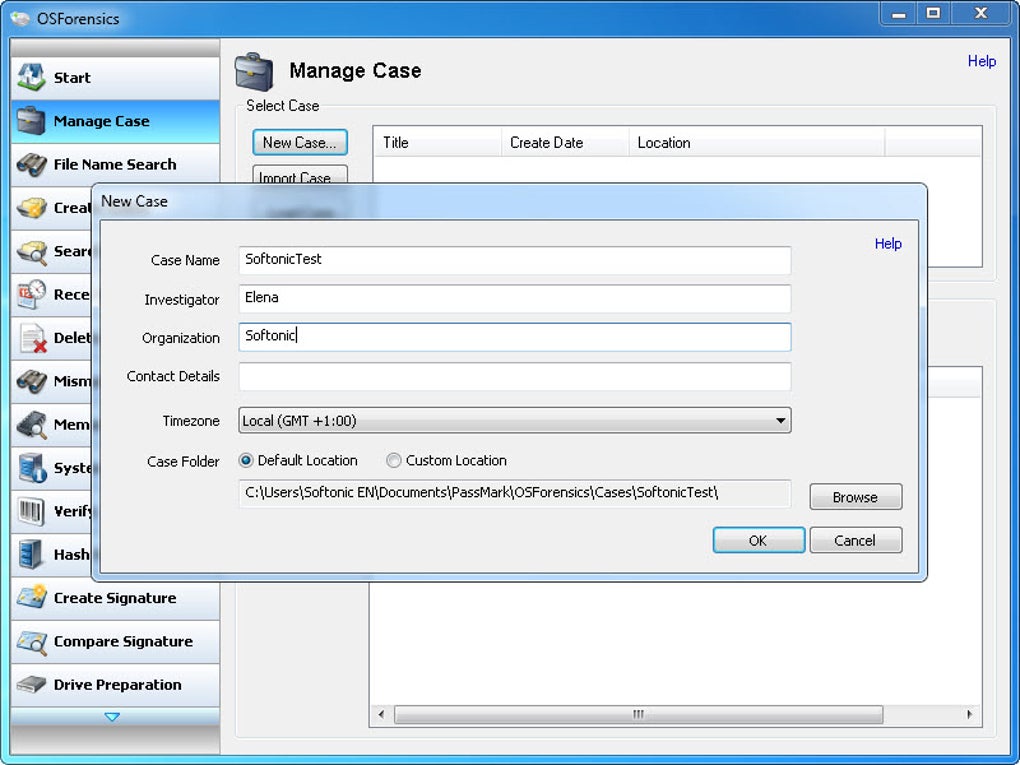Click the Compare Signature icon
The width and height of the screenshot is (1020, 765).
coord(31,641)
